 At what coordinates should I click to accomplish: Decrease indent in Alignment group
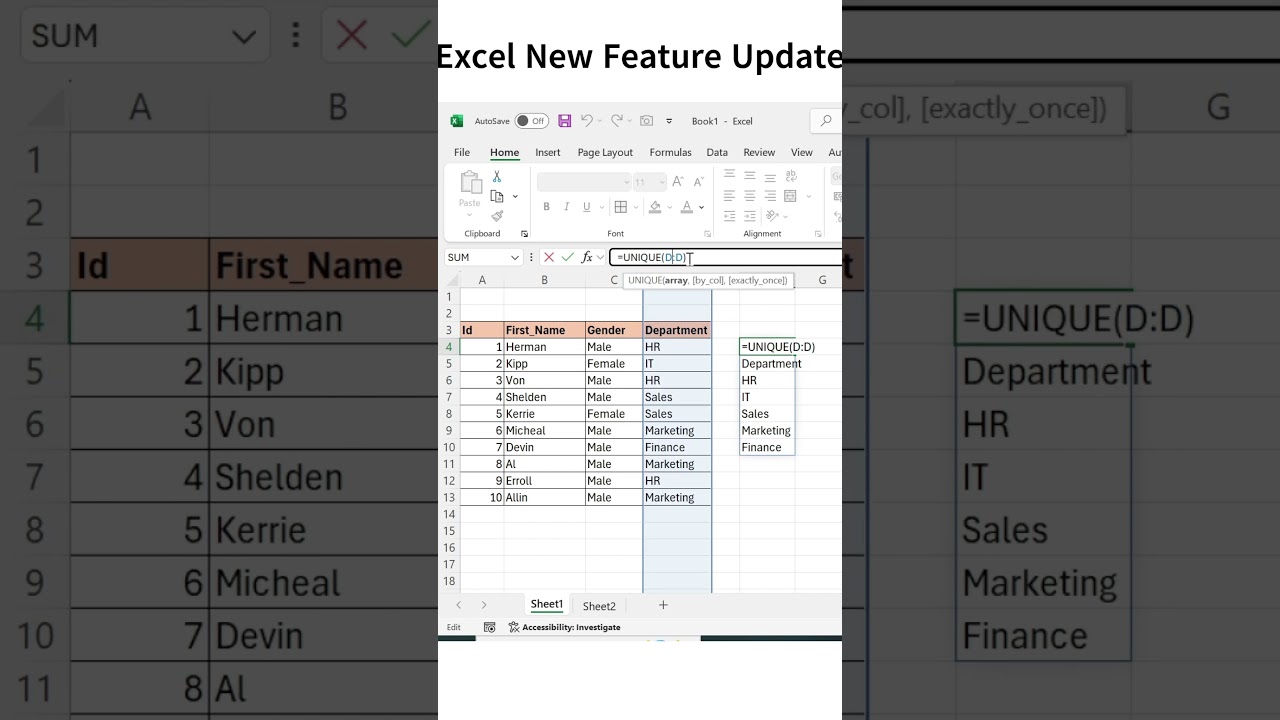[729, 216]
